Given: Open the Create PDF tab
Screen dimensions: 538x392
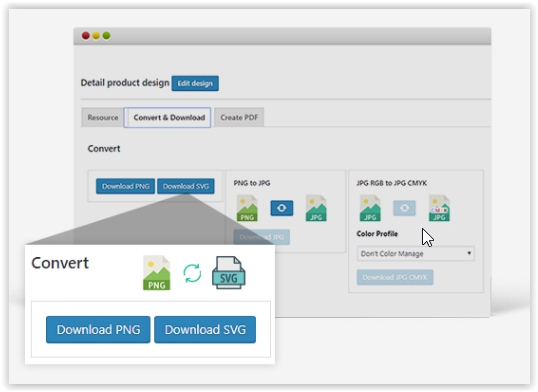Looking at the screenshot, I should pyautogui.click(x=239, y=117).
